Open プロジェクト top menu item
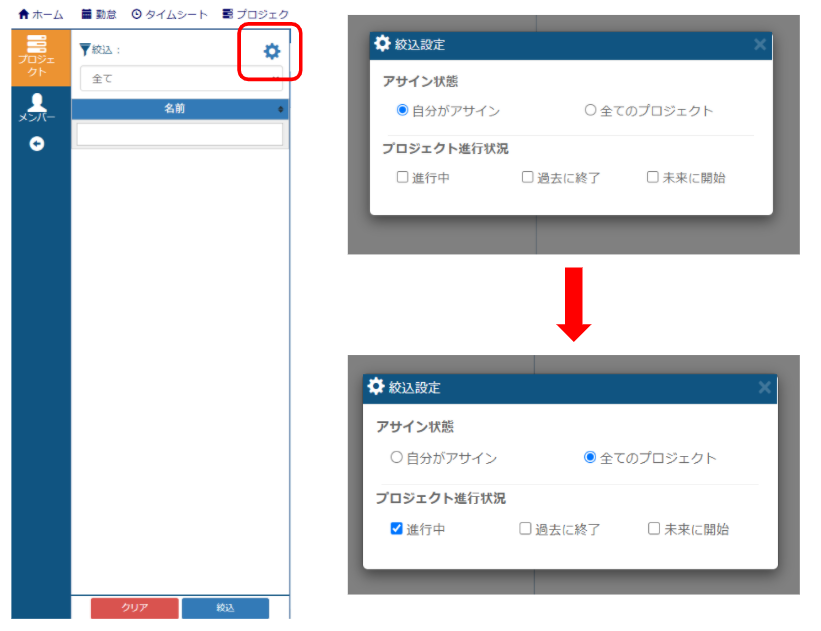The image size is (821, 631). (256, 15)
